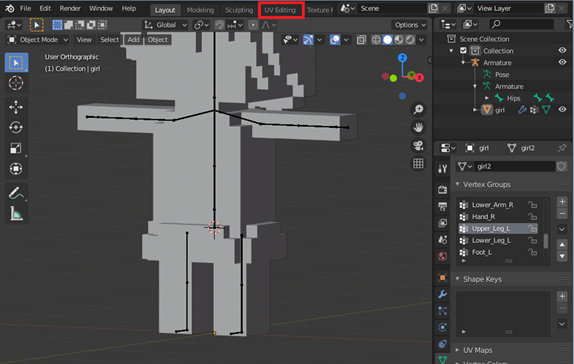Open the overlays options dropdown arrow
574x364 pixels.
tap(346, 40)
